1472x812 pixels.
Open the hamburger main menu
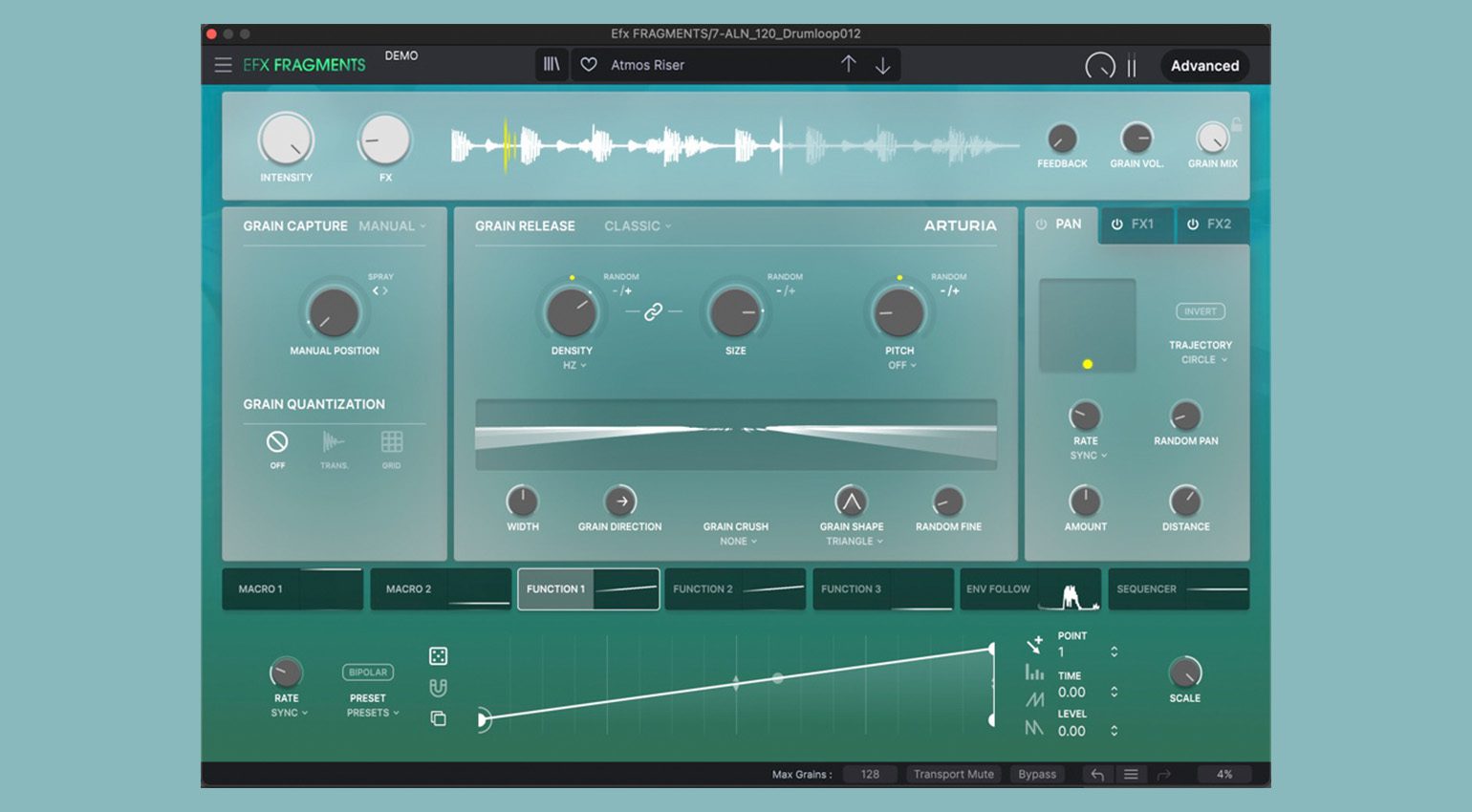(x=223, y=65)
